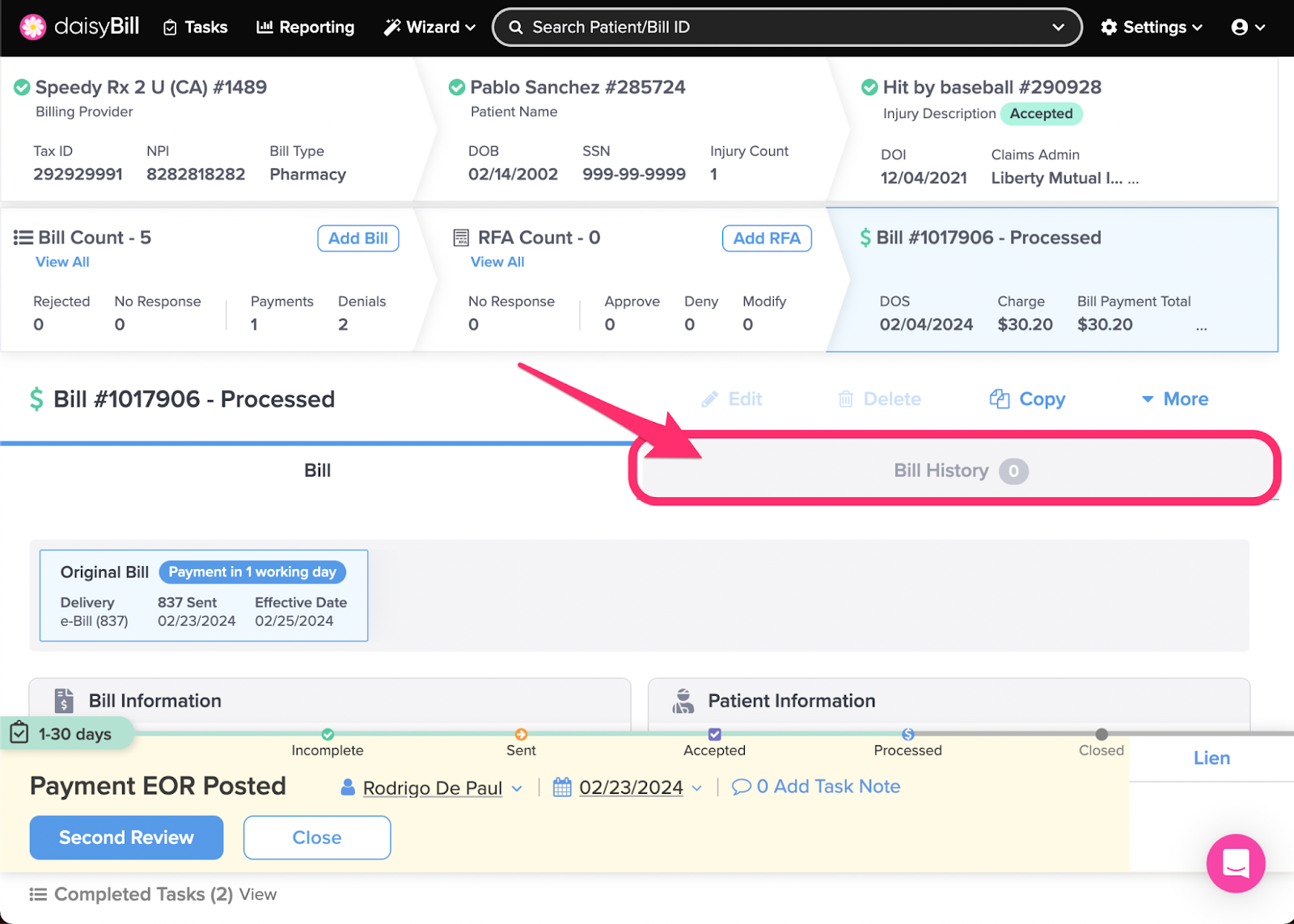
Task: Click the calendar icon beside 02/23/2024
Action: click(x=562, y=787)
